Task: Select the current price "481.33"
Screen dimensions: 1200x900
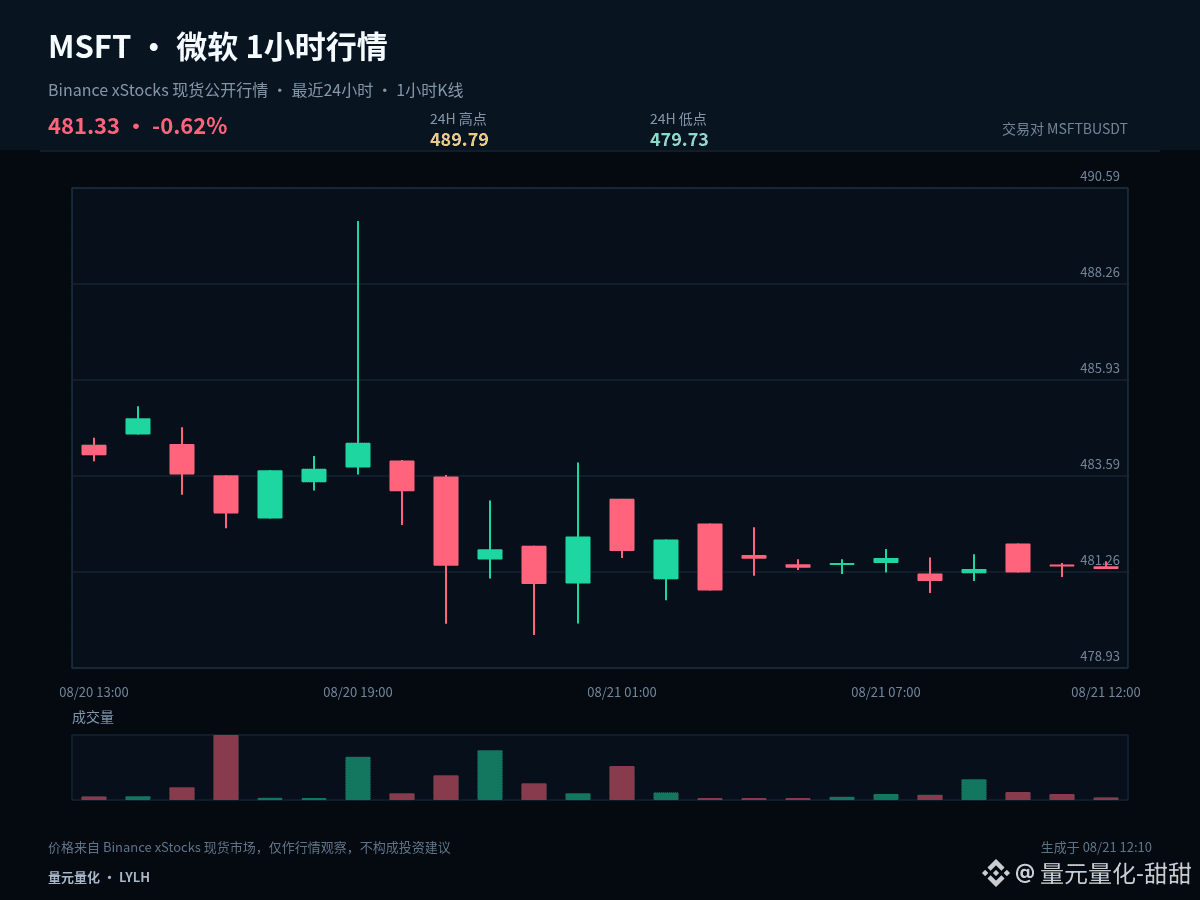Action: pyautogui.click(x=84, y=127)
